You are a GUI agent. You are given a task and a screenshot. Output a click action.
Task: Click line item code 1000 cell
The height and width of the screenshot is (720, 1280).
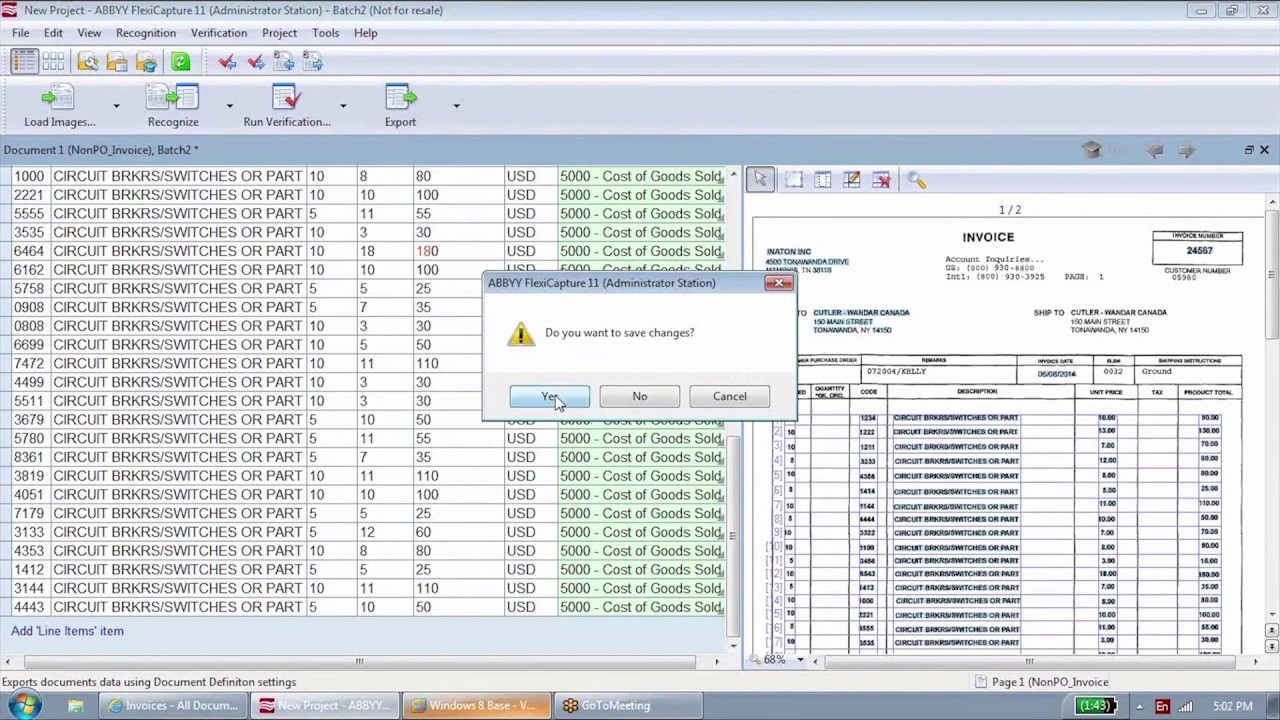pos(29,176)
